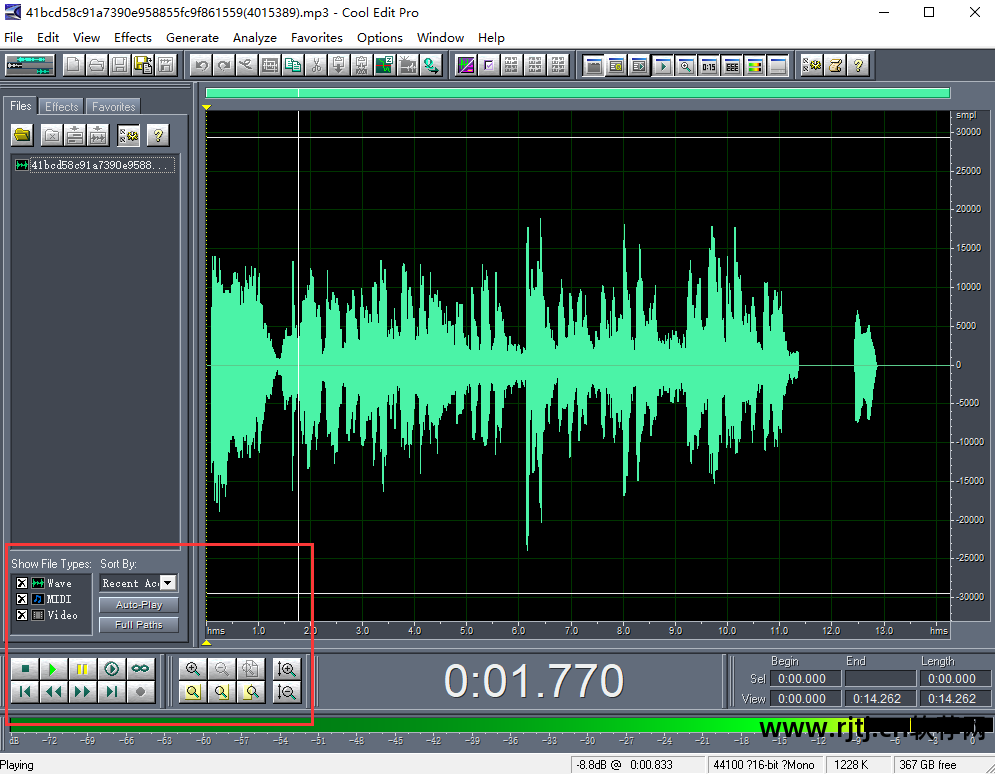Click the green overview bar above waveform
995x774 pixels.
pyautogui.click(x=577, y=93)
